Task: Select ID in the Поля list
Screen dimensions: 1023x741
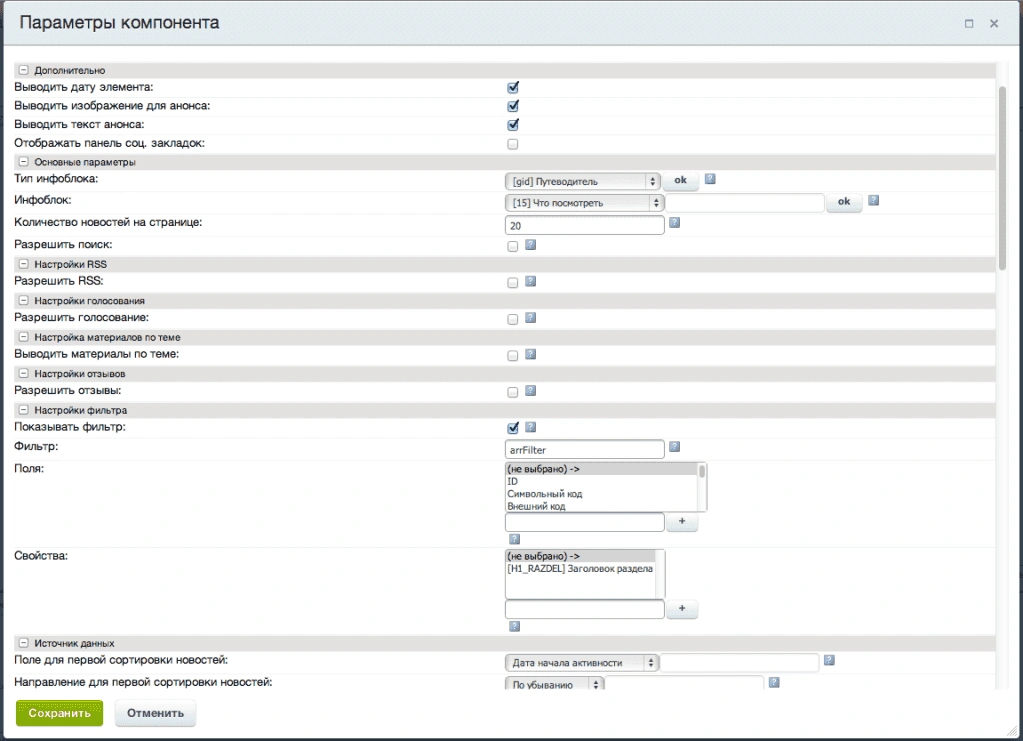Action: 602,481
